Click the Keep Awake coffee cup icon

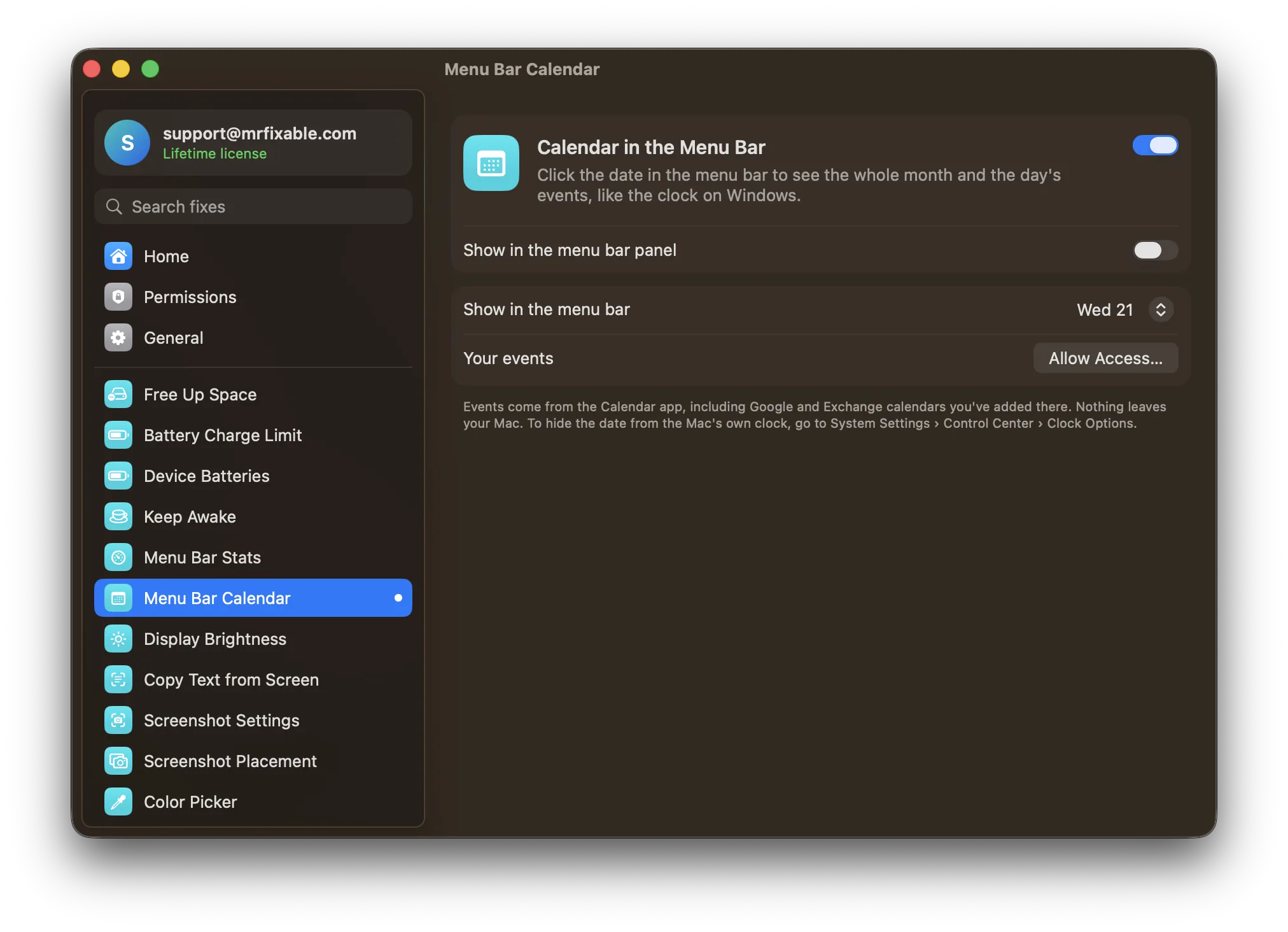(118, 516)
